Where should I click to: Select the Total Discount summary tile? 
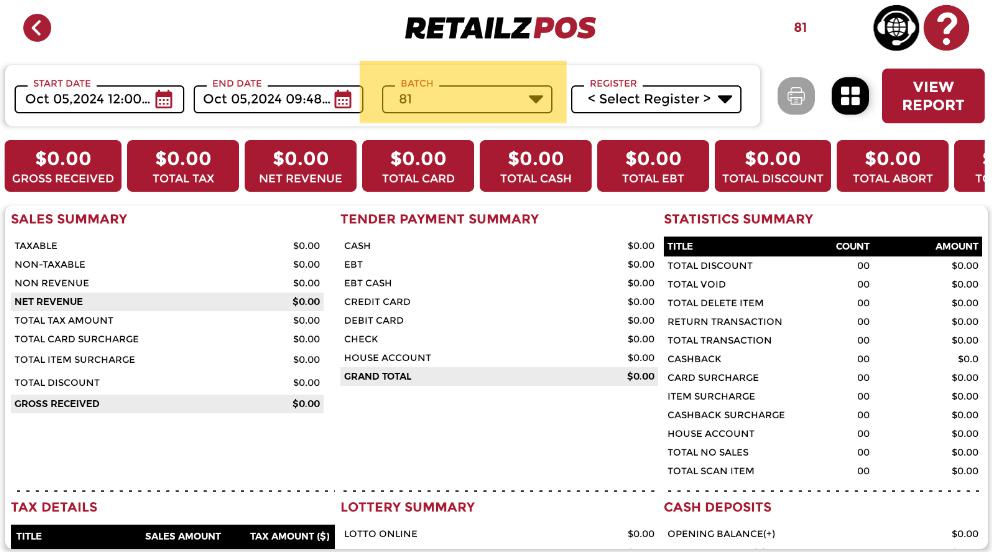click(x=772, y=166)
